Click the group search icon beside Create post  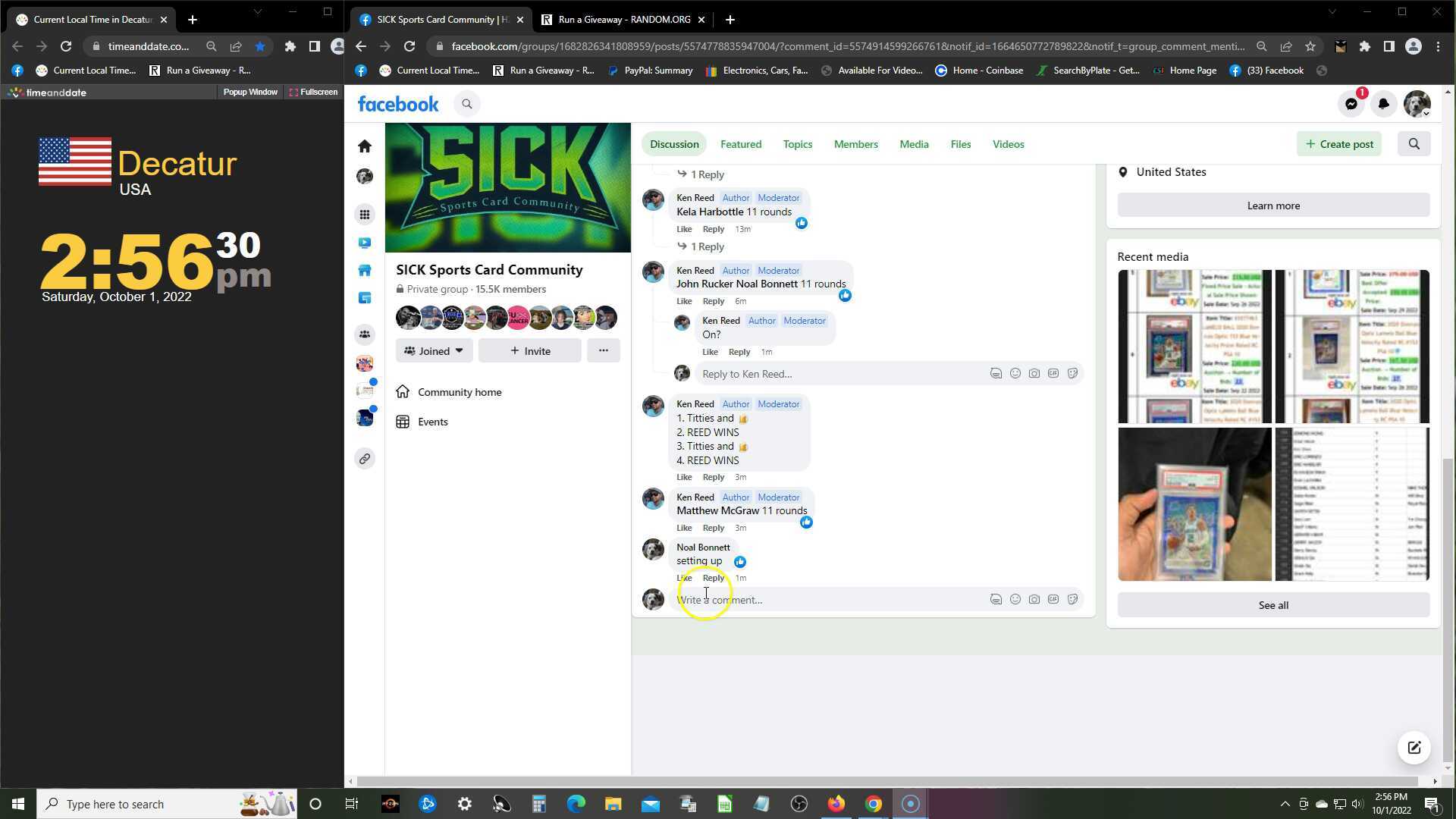click(x=1414, y=144)
